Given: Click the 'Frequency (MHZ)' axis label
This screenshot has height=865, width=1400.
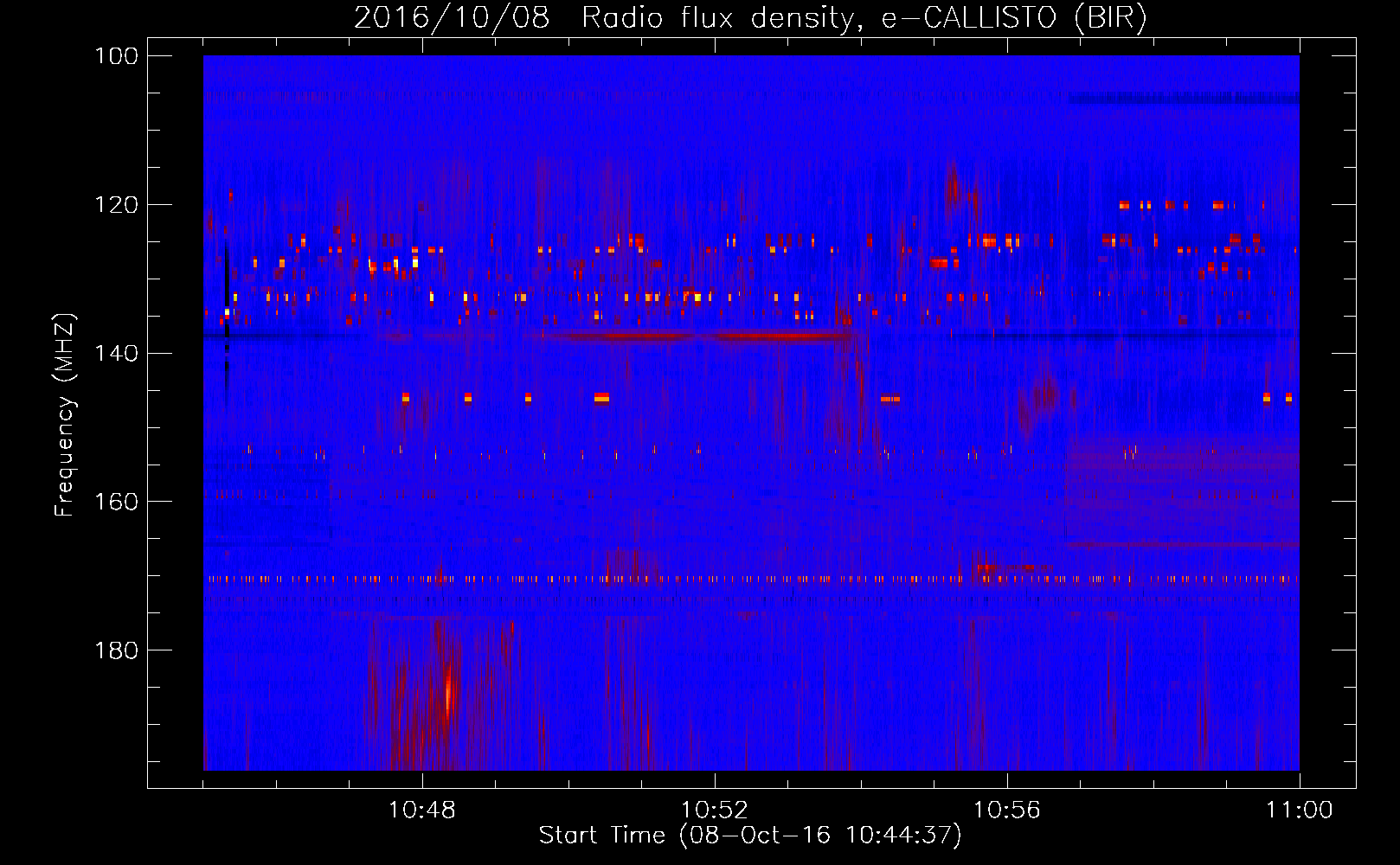Looking at the screenshot, I should (65, 415).
